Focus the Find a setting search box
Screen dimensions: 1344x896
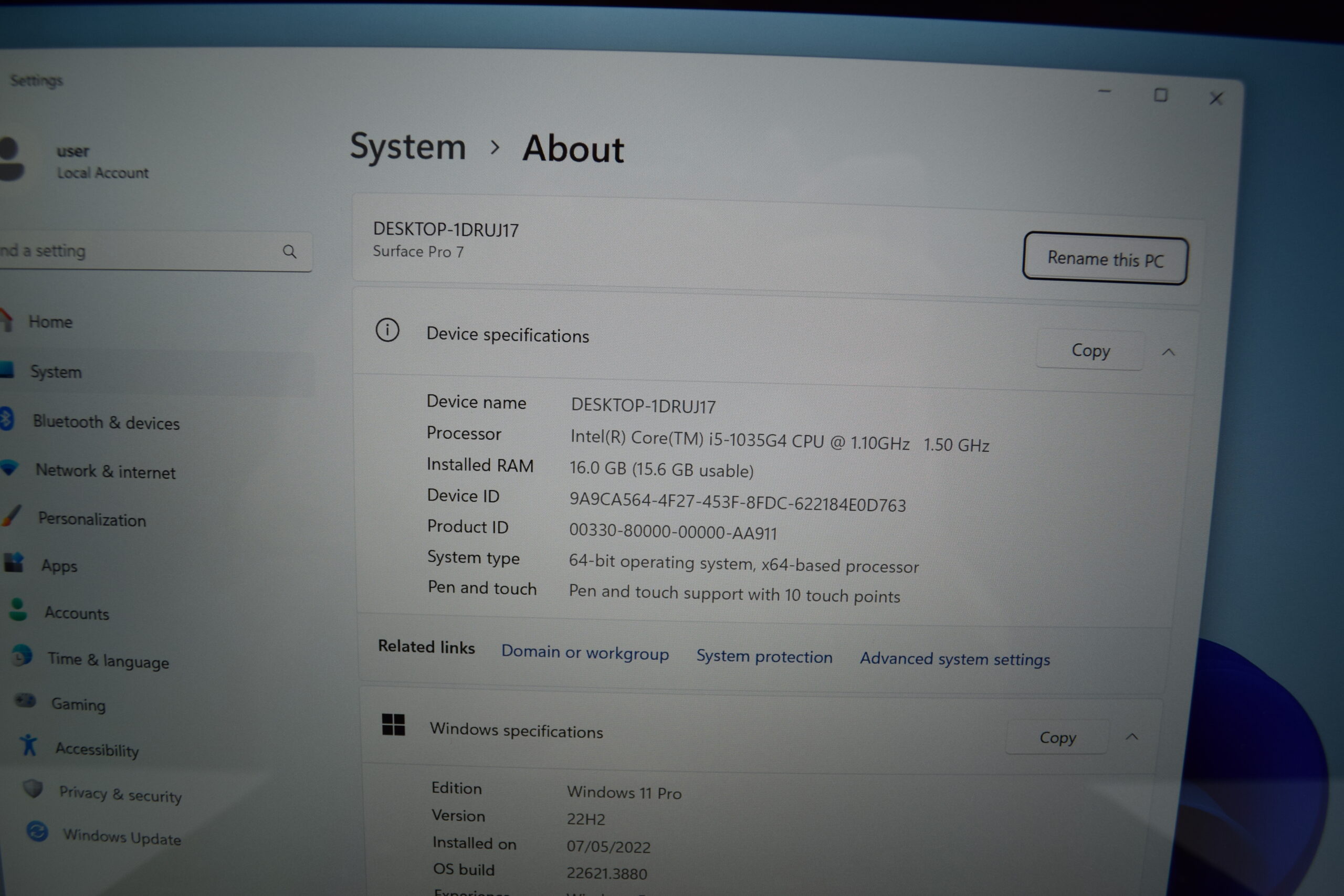point(155,251)
